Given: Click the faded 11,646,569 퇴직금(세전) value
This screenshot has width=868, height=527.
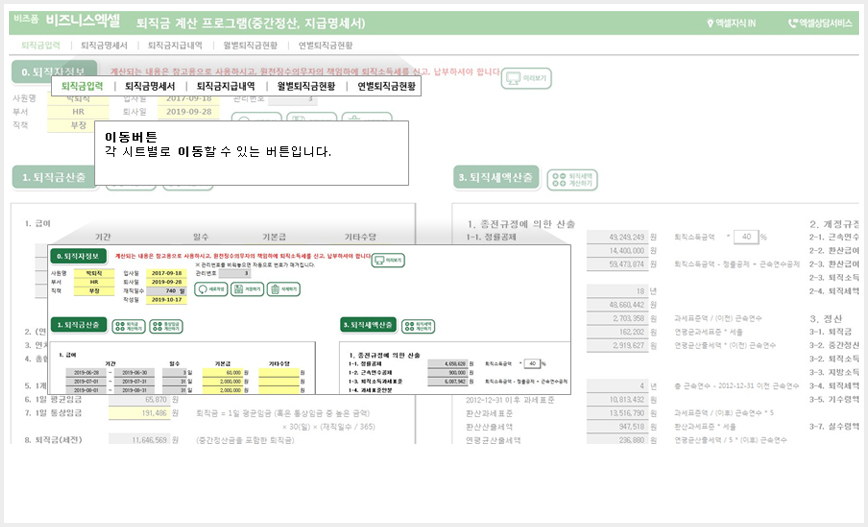Looking at the screenshot, I should (140, 440).
